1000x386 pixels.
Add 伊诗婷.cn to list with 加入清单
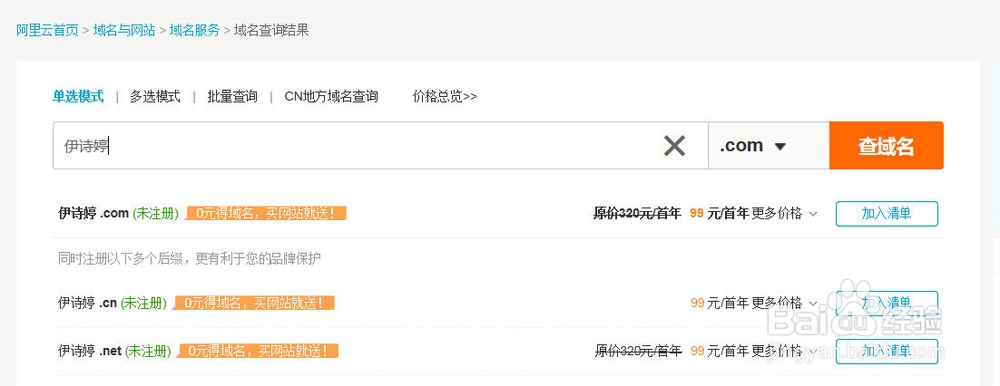886,302
